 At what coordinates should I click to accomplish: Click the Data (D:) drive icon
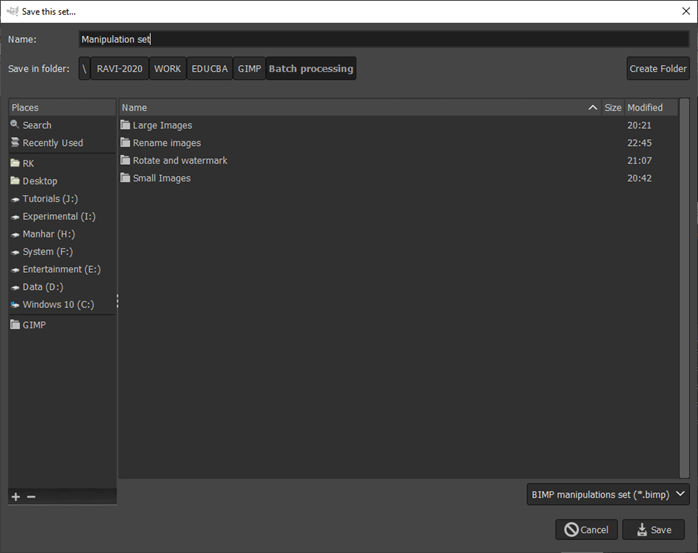pos(15,288)
